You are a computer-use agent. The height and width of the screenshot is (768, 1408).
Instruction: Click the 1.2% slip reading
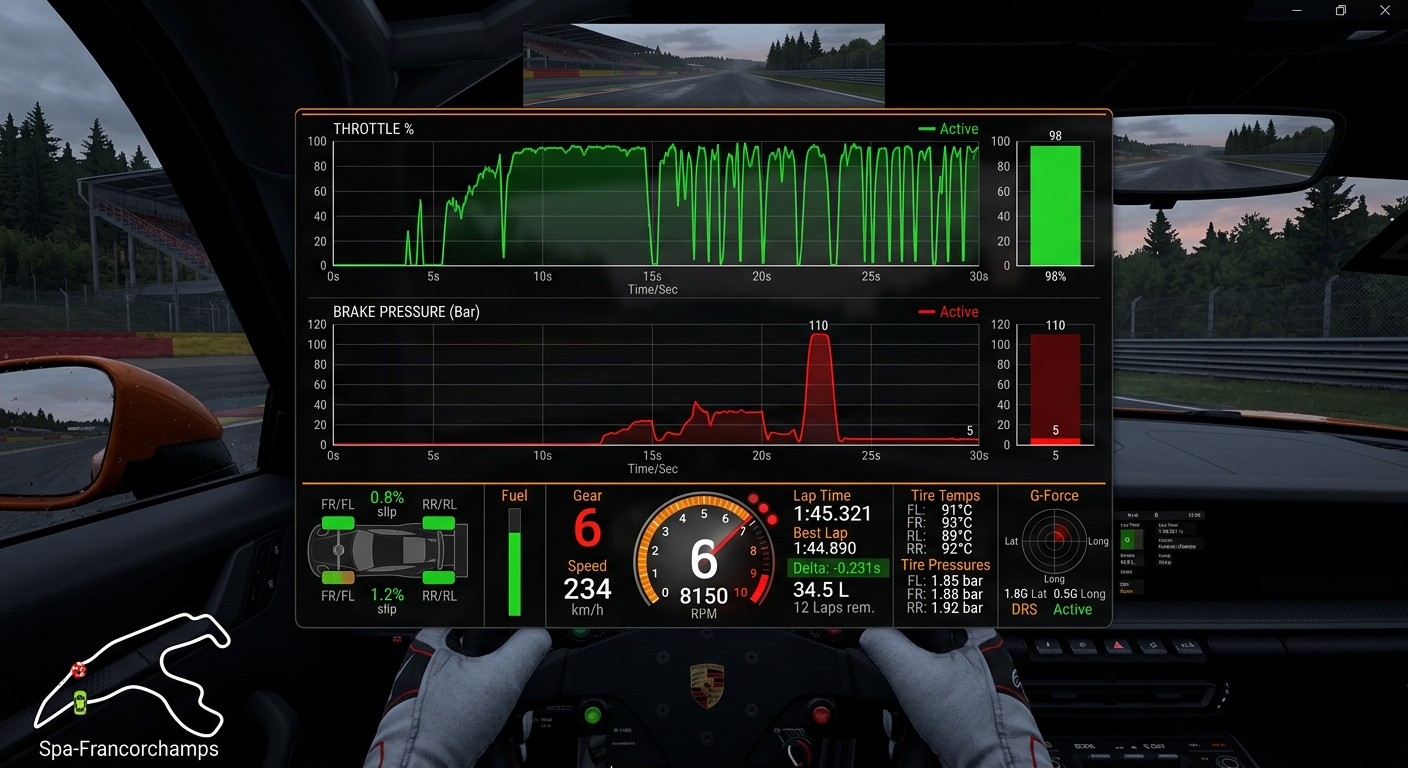pyautogui.click(x=387, y=594)
